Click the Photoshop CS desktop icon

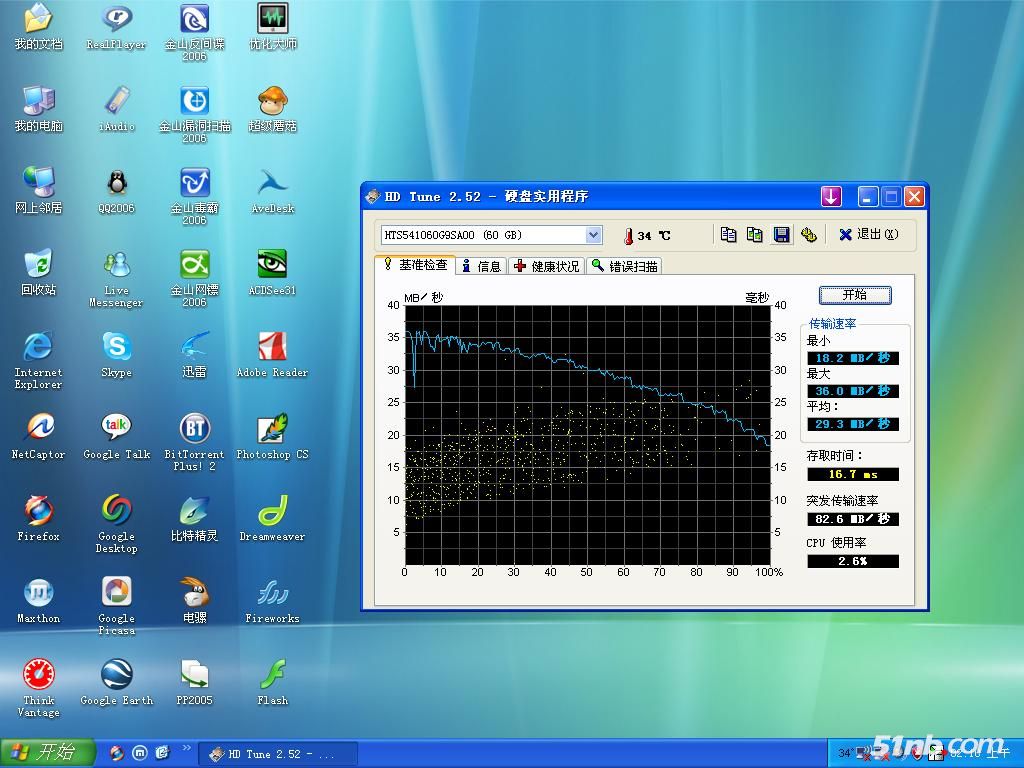(272, 429)
